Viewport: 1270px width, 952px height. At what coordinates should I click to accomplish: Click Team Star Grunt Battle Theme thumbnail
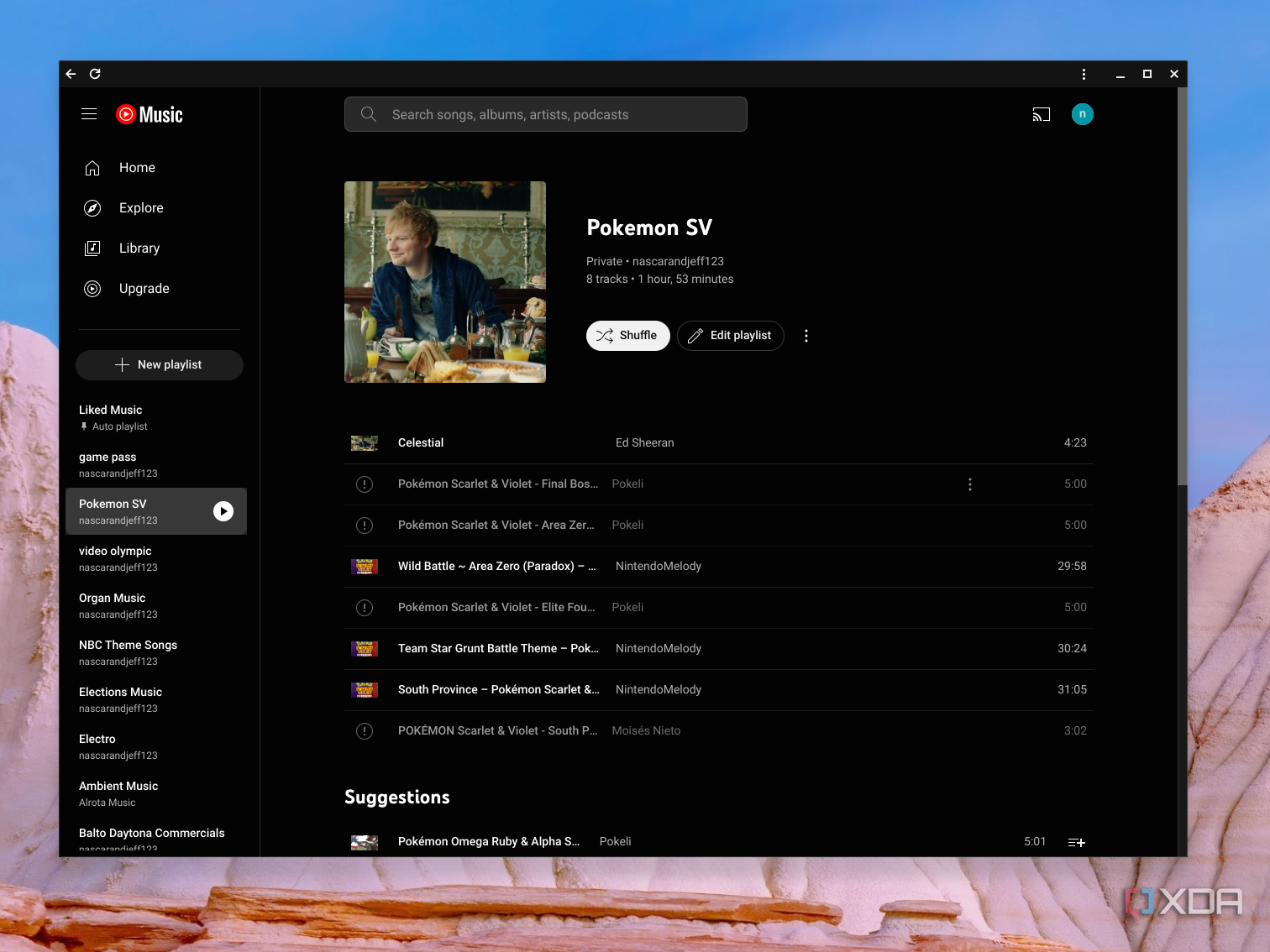pyautogui.click(x=365, y=649)
